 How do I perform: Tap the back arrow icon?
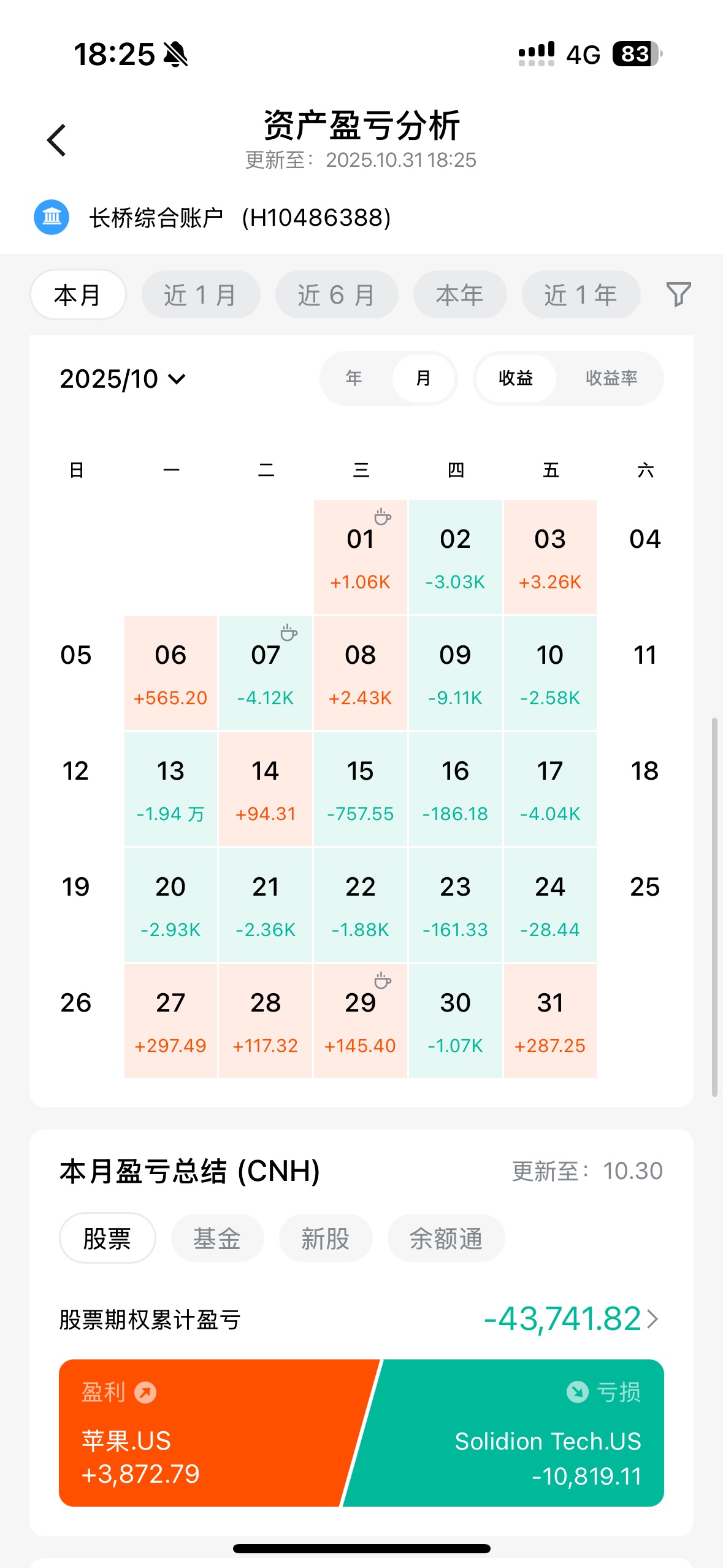[56, 140]
